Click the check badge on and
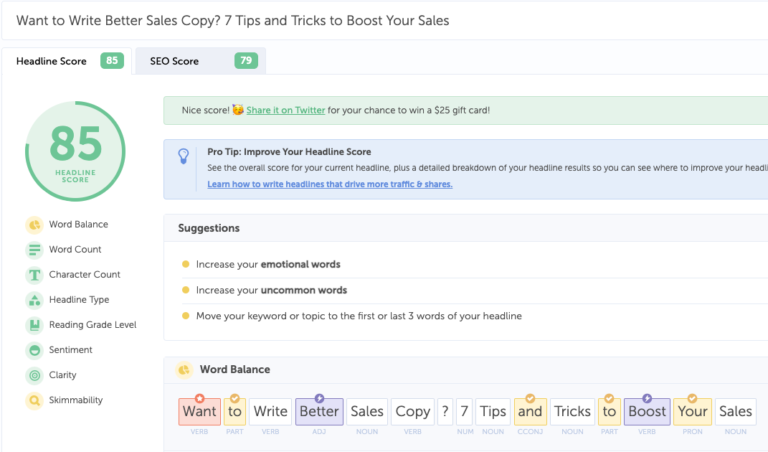Image resolution: width=768 pixels, height=452 pixels. (x=530, y=398)
